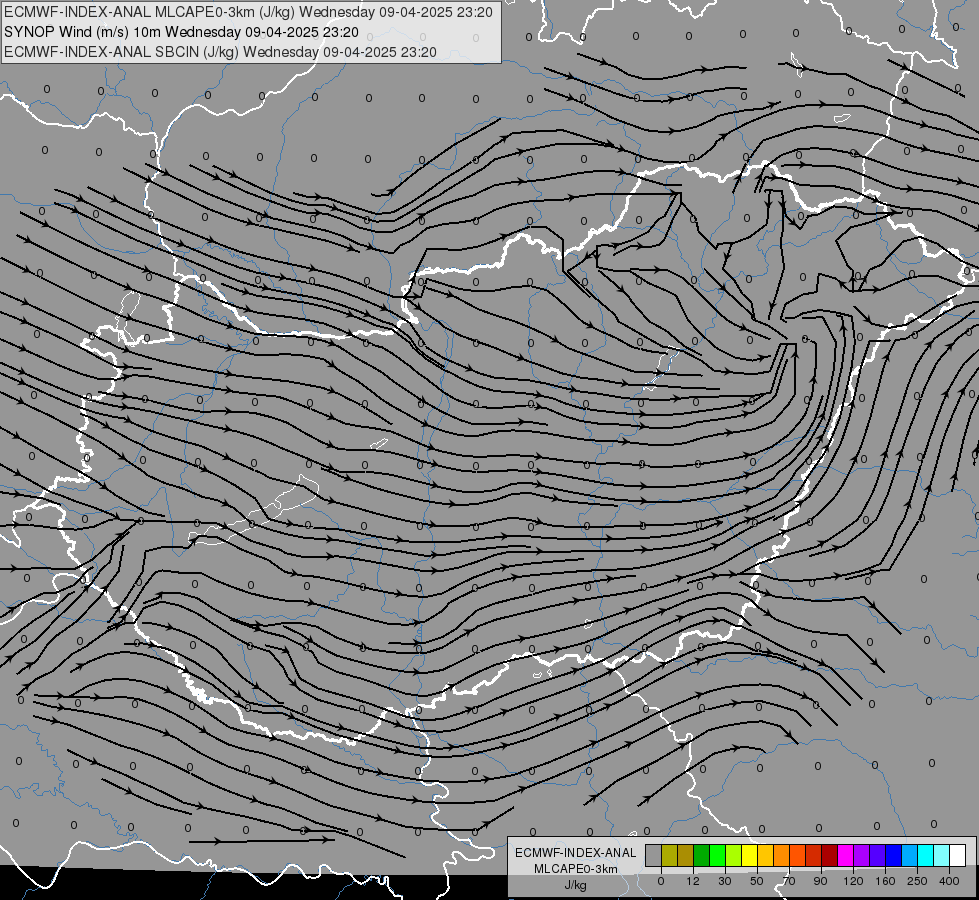Click the legend value 30 label

click(x=725, y=881)
